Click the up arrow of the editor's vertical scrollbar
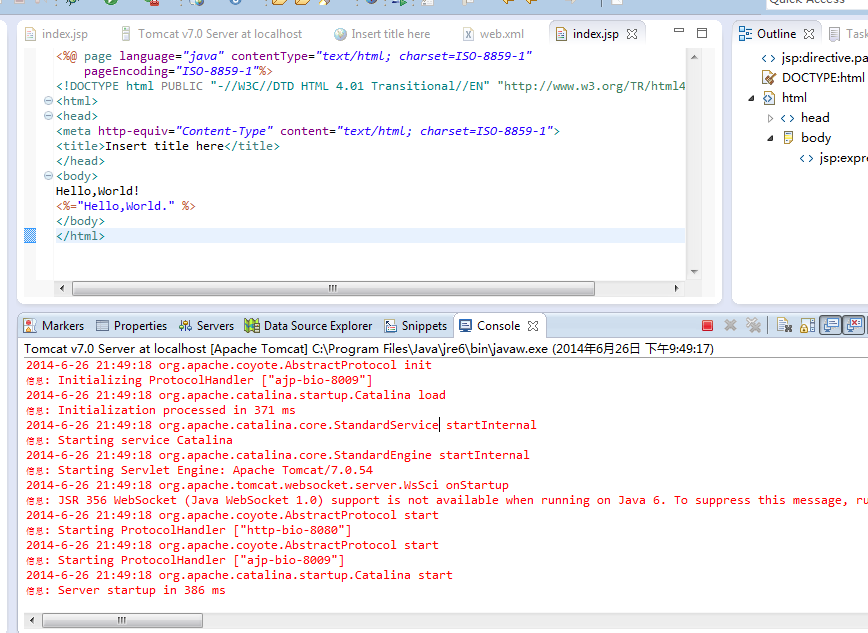This screenshot has height=633, width=868. [694, 56]
